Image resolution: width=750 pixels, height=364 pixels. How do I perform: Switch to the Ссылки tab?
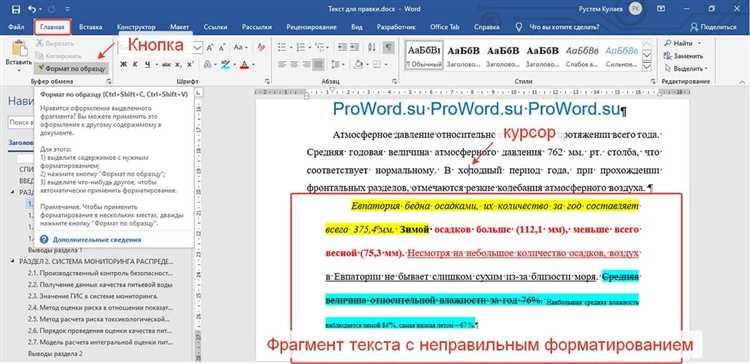pos(215,27)
